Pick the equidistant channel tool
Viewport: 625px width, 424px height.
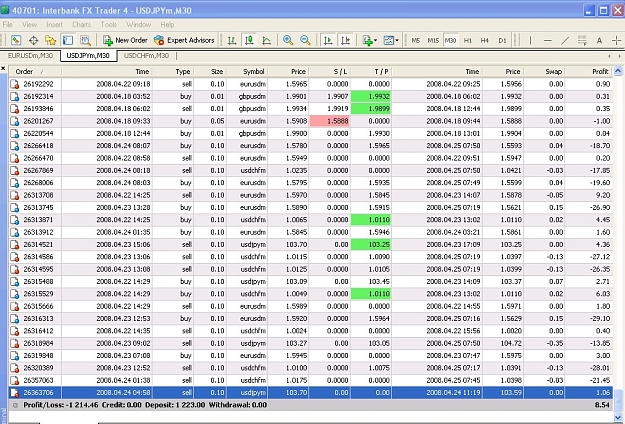tap(582, 40)
